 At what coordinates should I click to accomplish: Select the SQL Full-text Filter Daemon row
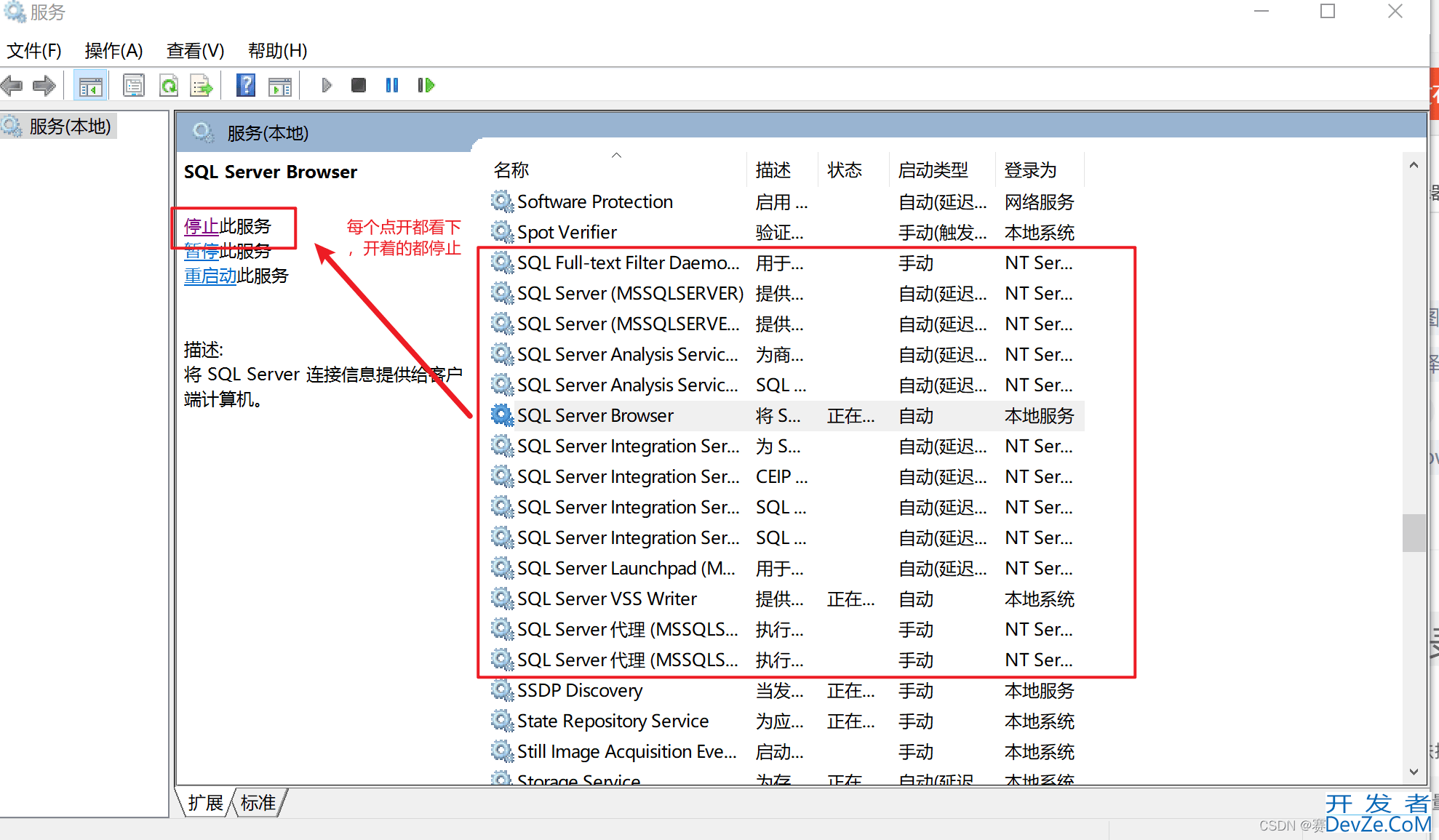coord(786,263)
